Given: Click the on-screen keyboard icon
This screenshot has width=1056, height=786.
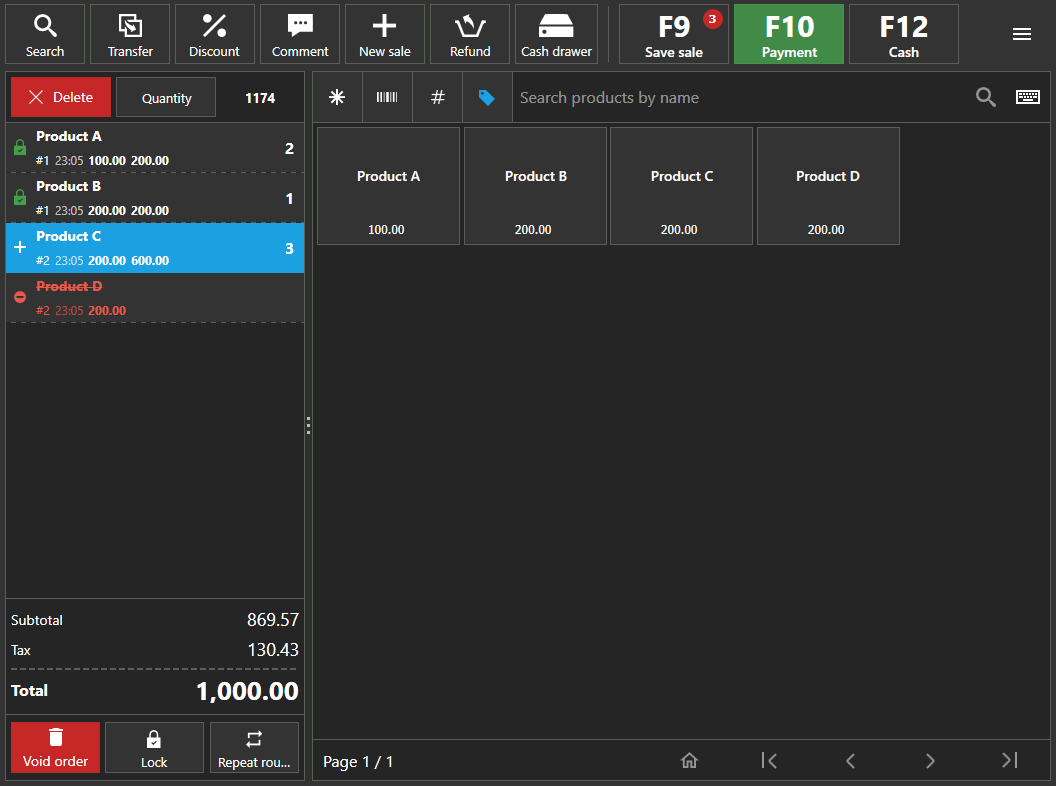Looking at the screenshot, I should pyautogui.click(x=1027, y=97).
